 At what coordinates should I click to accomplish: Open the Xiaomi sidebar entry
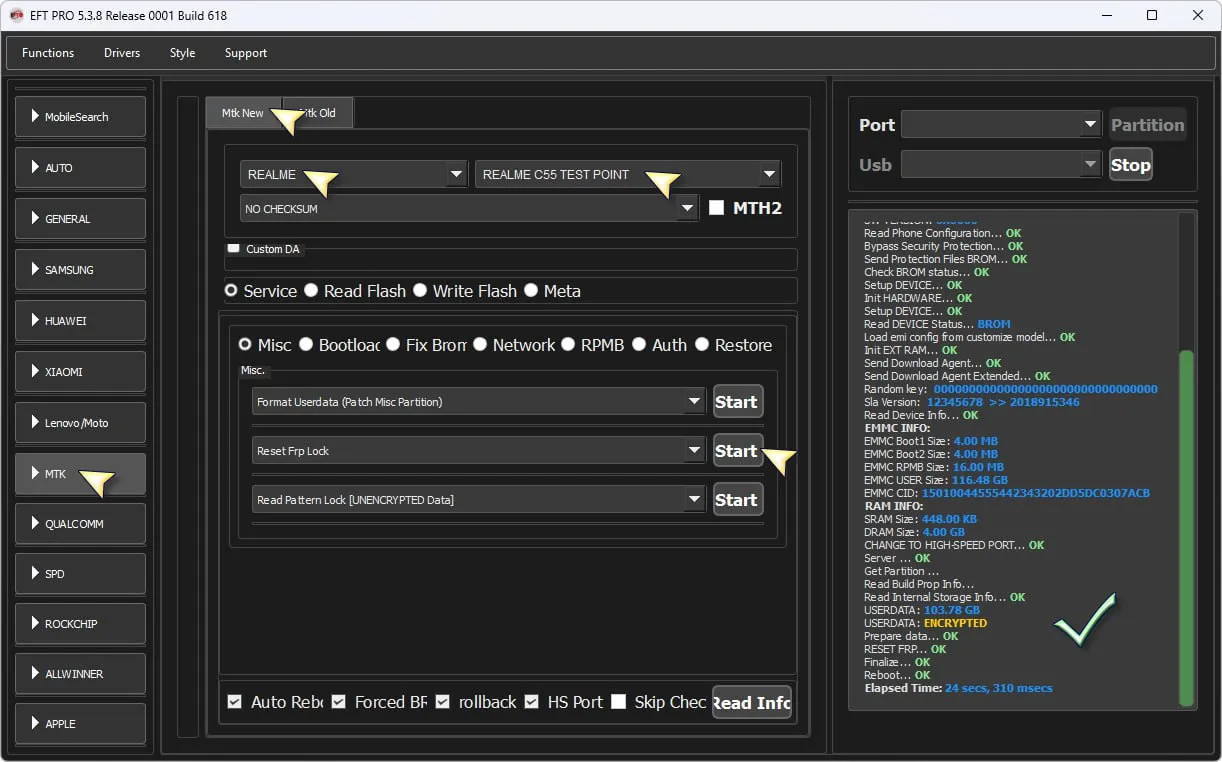pos(80,372)
